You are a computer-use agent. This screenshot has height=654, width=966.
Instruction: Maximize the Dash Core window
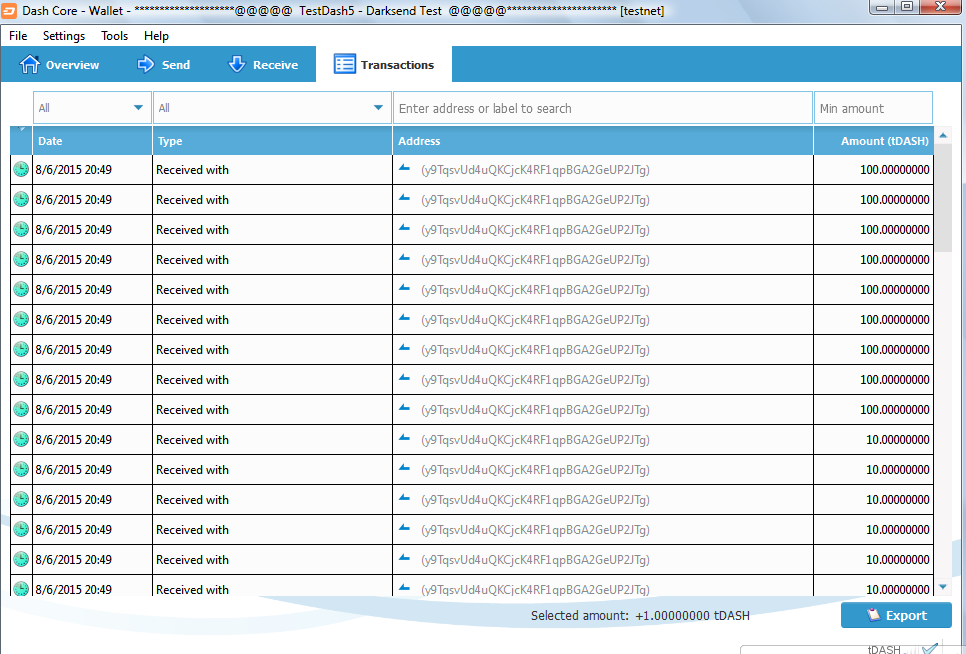[x=906, y=6]
